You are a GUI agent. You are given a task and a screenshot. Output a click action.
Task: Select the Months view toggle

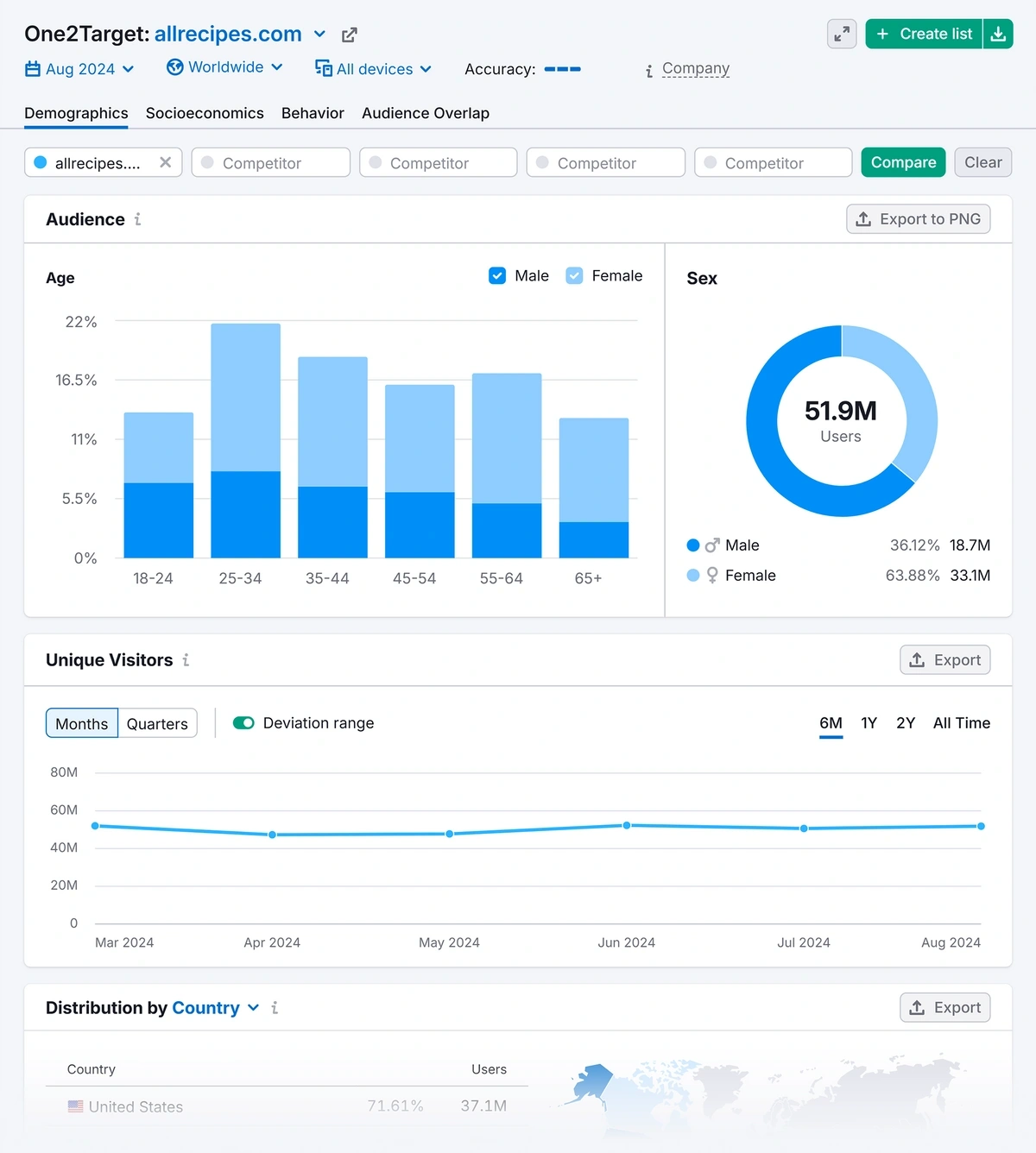[82, 723]
